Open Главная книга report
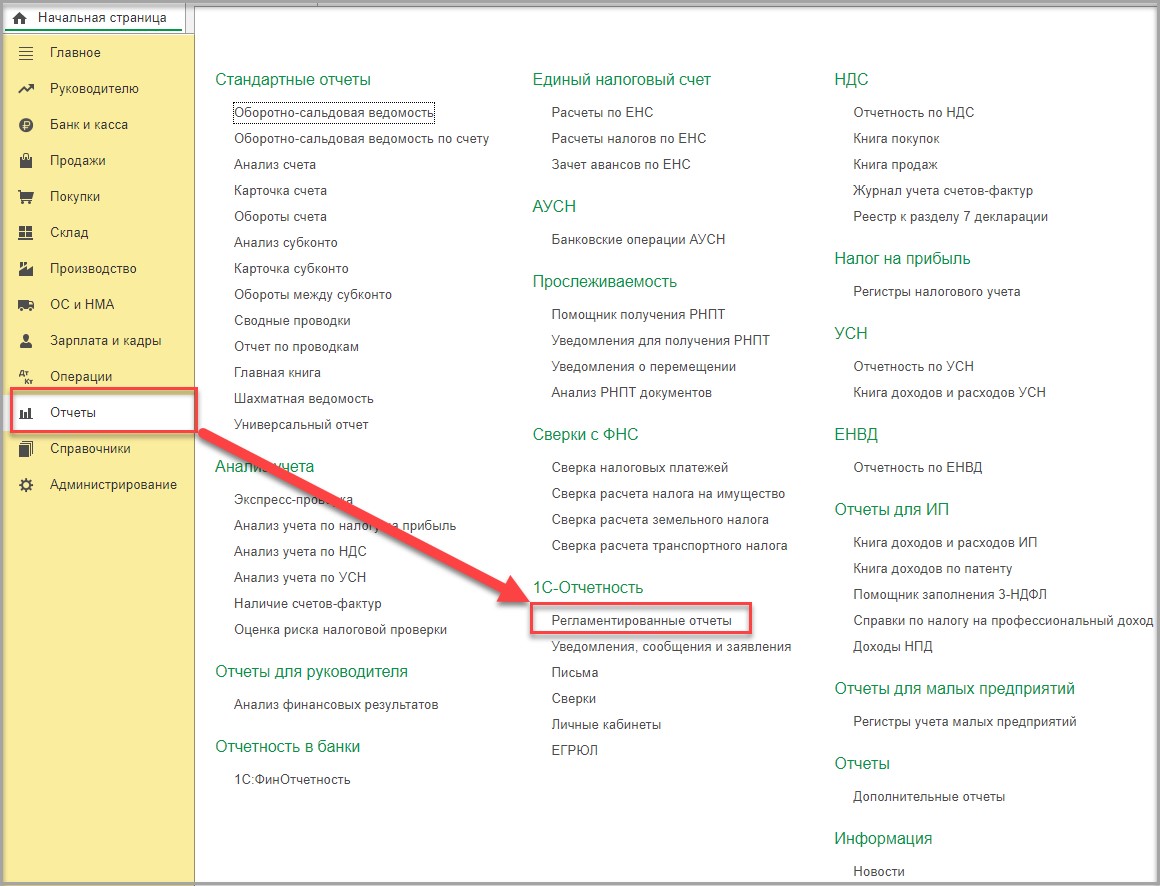Image resolution: width=1160 pixels, height=886 pixels. click(277, 372)
